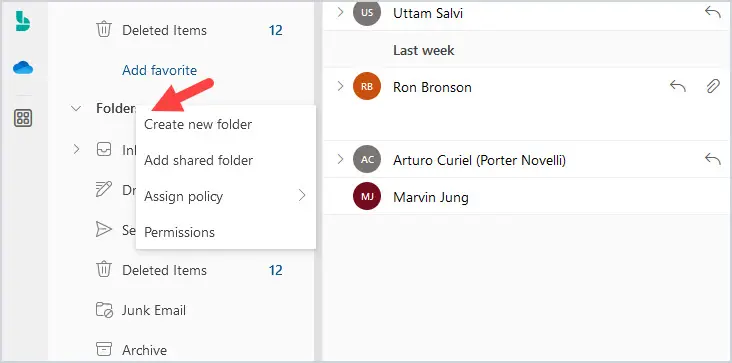
Task: Open the More apps grid icon
Action: coord(23,118)
